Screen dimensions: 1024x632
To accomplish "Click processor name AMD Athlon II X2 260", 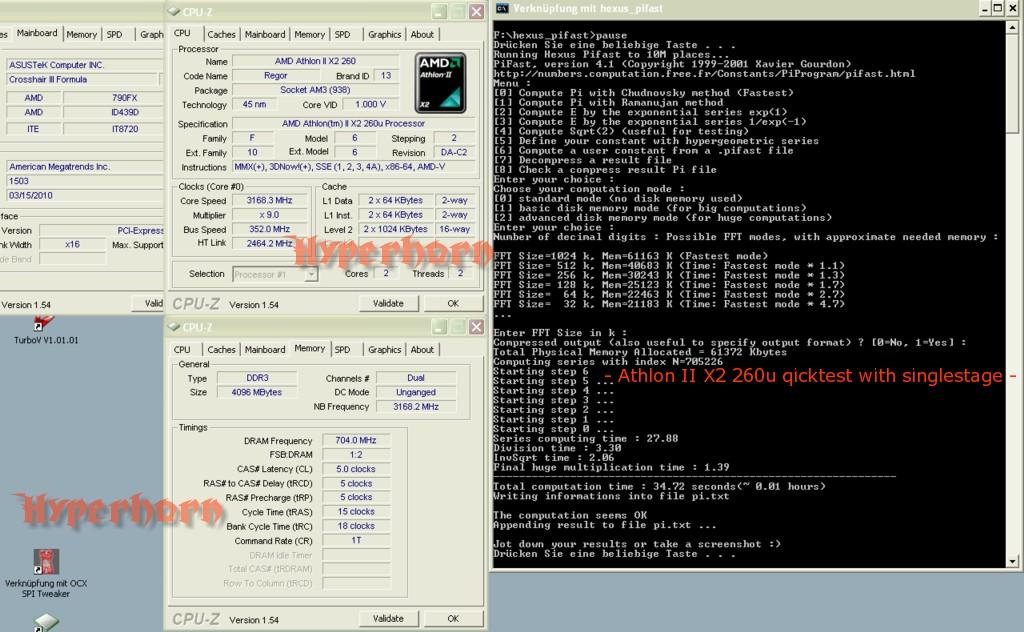I will coord(315,61).
